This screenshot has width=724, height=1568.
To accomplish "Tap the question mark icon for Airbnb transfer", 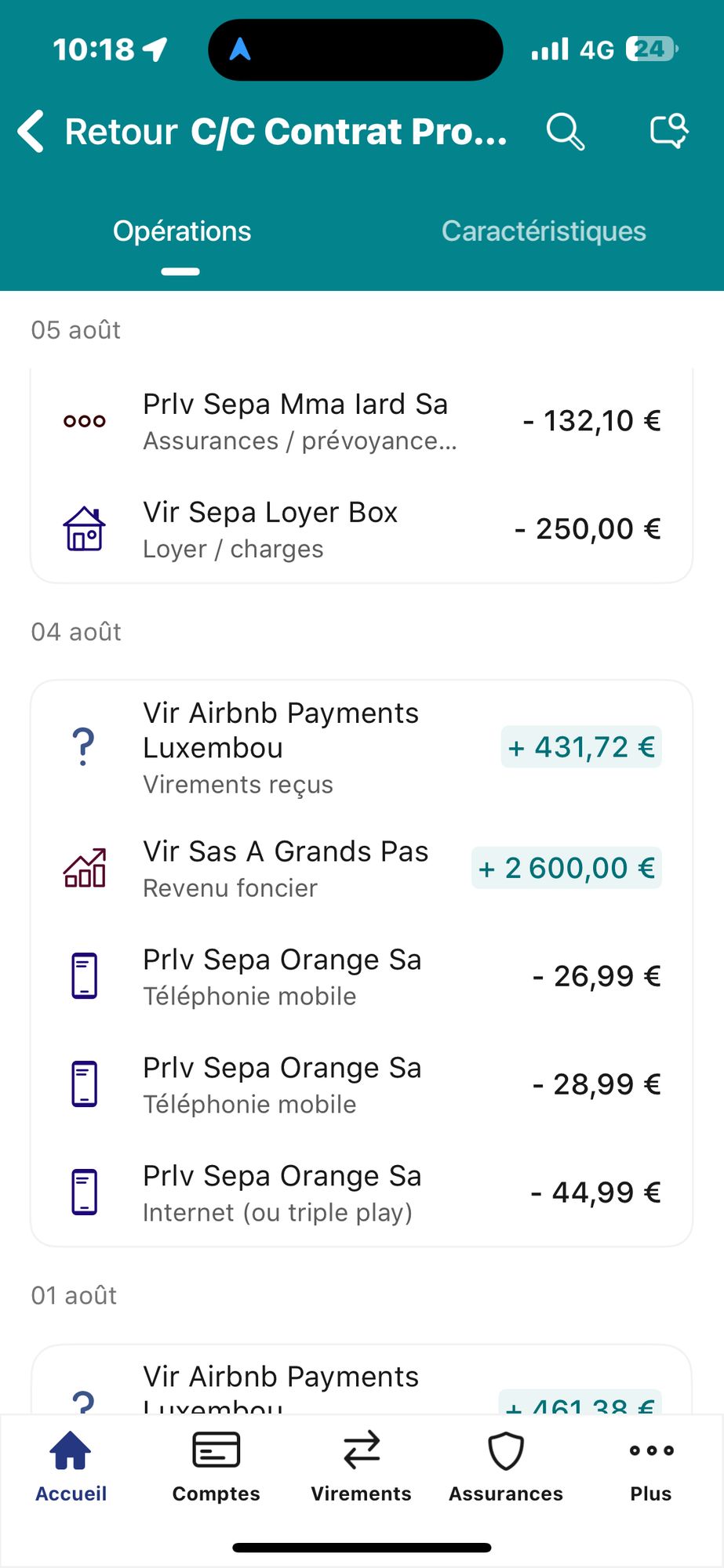I will (x=83, y=747).
